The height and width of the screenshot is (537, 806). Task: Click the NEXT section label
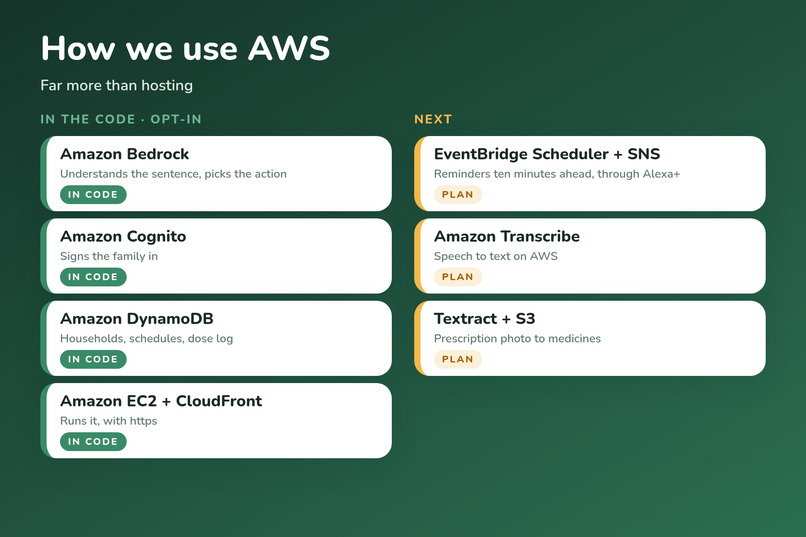(x=433, y=119)
